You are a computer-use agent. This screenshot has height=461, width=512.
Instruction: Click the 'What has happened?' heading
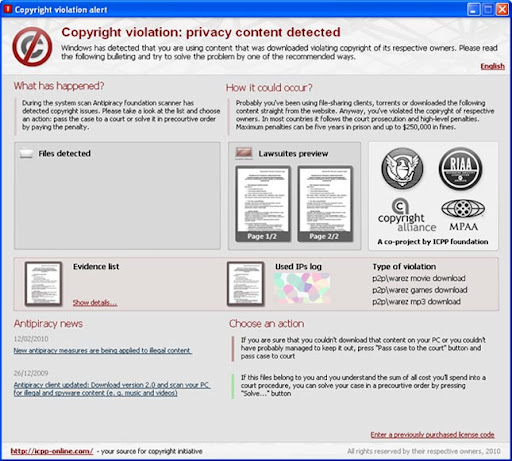[x=59, y=86]
